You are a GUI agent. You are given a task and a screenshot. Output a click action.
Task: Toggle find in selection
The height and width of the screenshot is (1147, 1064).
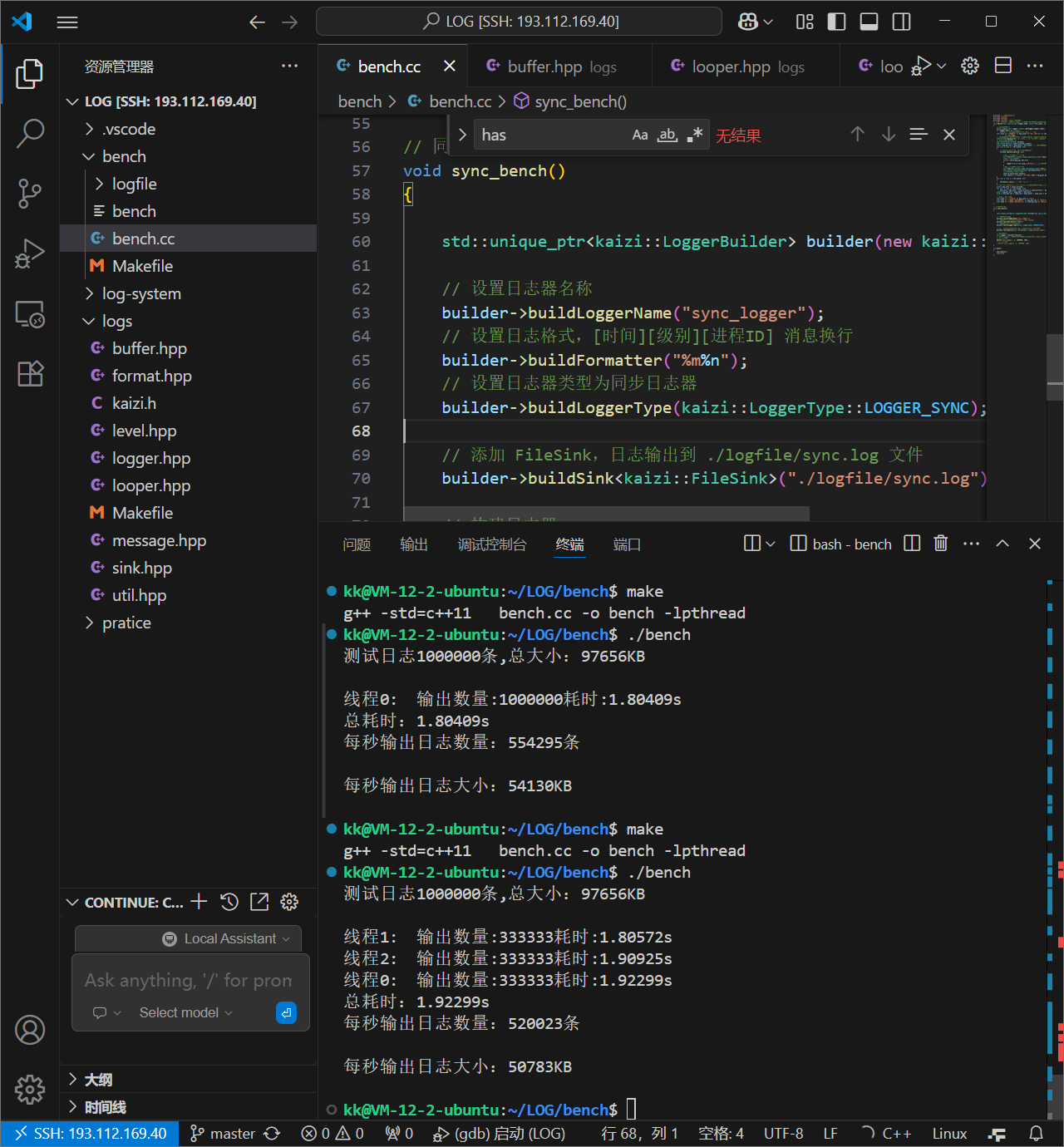click(x=919, y=134)
